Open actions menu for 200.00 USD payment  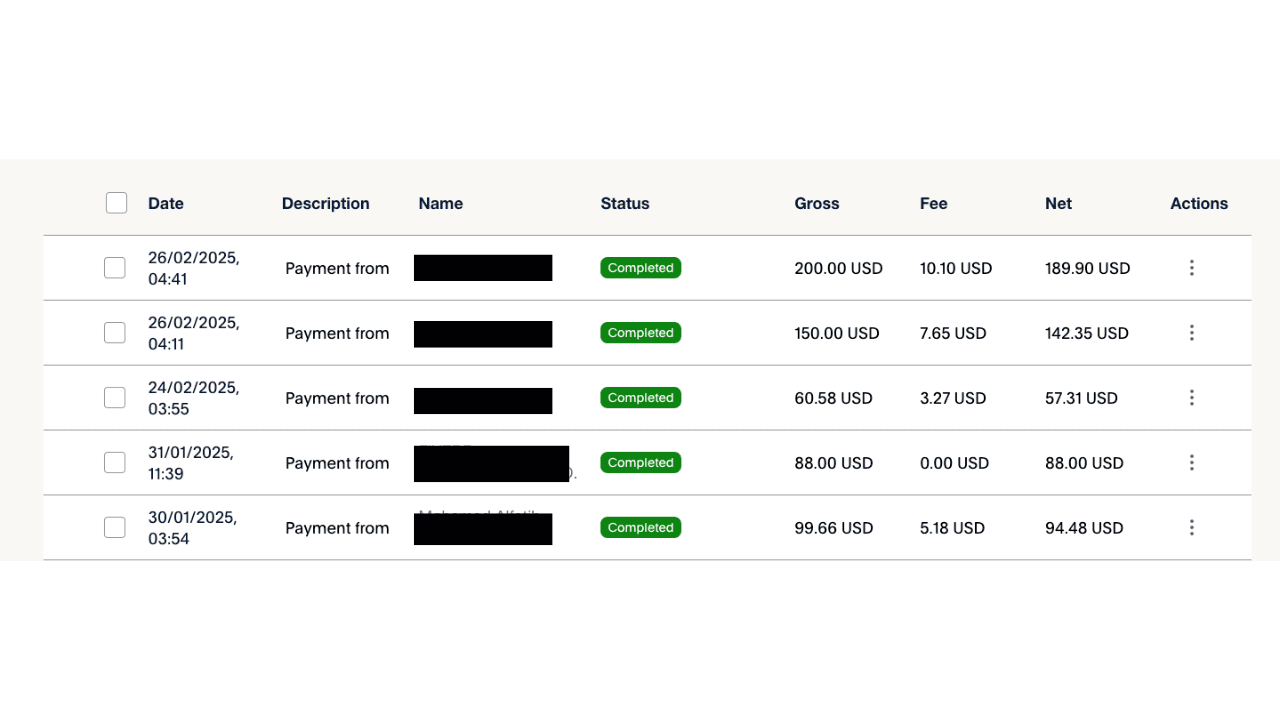point(1191,268)
